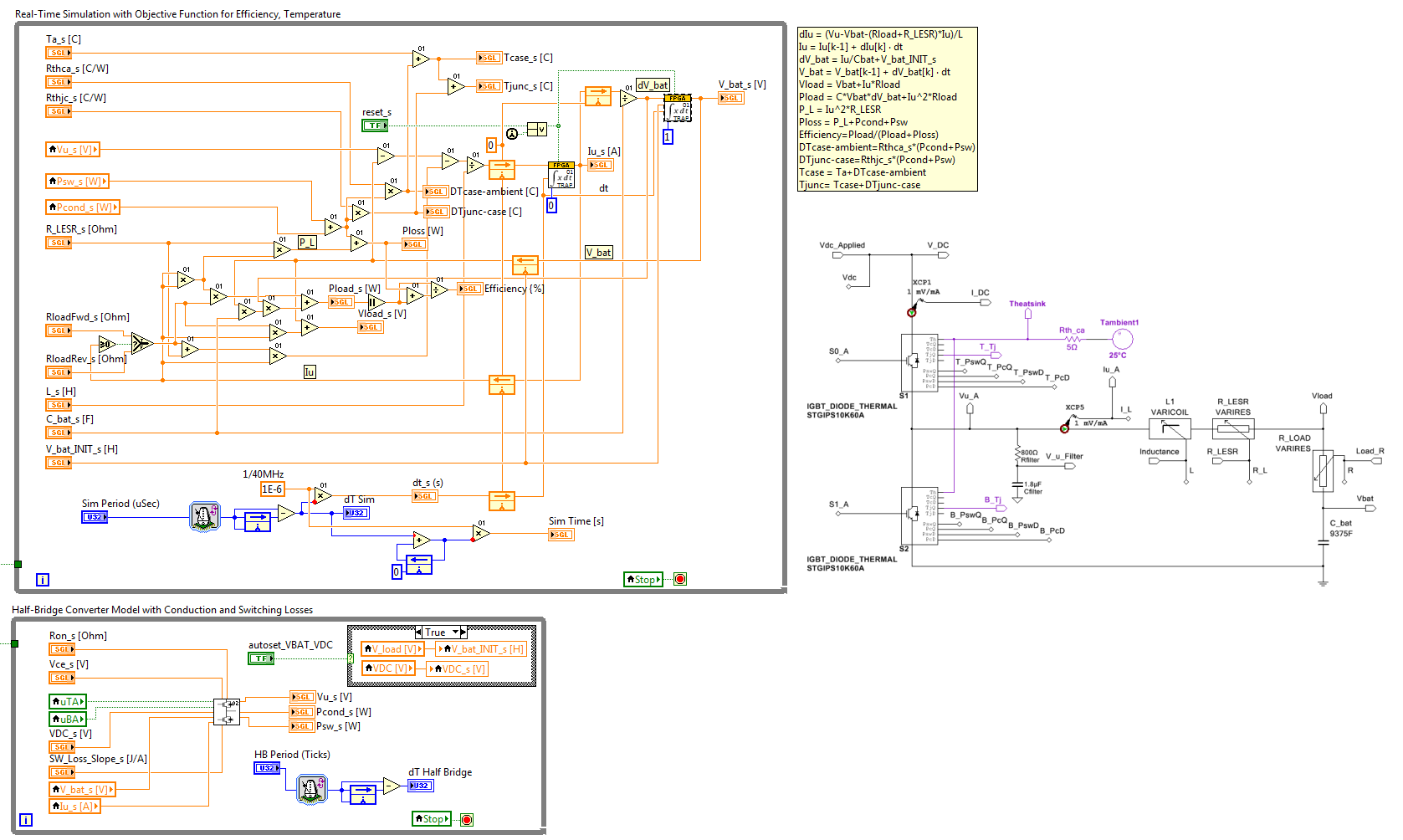This screenshot has width=1403, height=840.
Task: Click the blue constant 1 below V_bat integrator
Action: pos(668,136)
